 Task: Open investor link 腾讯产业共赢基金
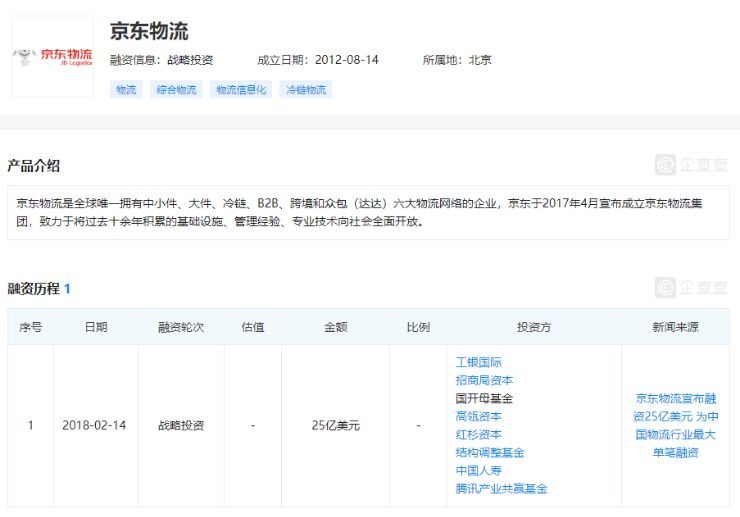click(x=501, y=488)
